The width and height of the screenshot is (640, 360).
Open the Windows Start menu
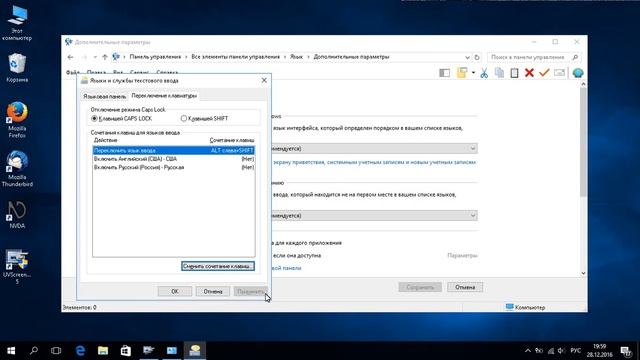tap(11, 351)
